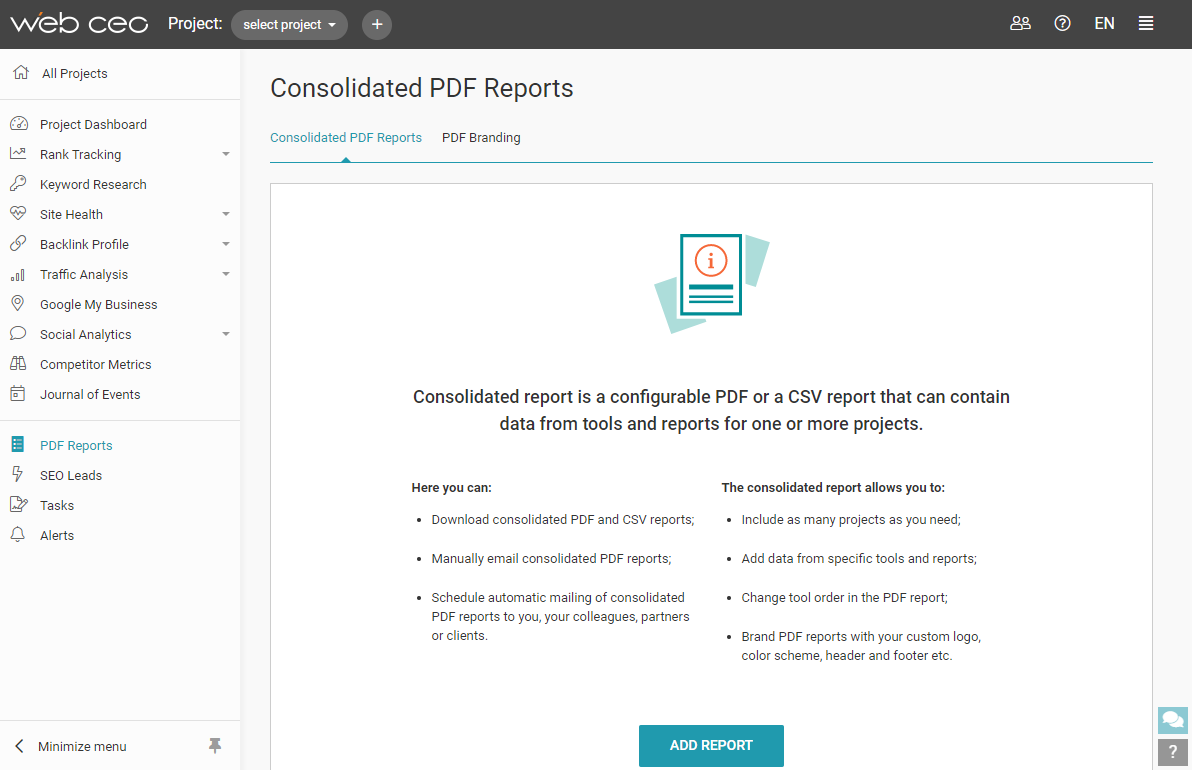
Task: Click Minimize menu label
Action: coord(82,746)
